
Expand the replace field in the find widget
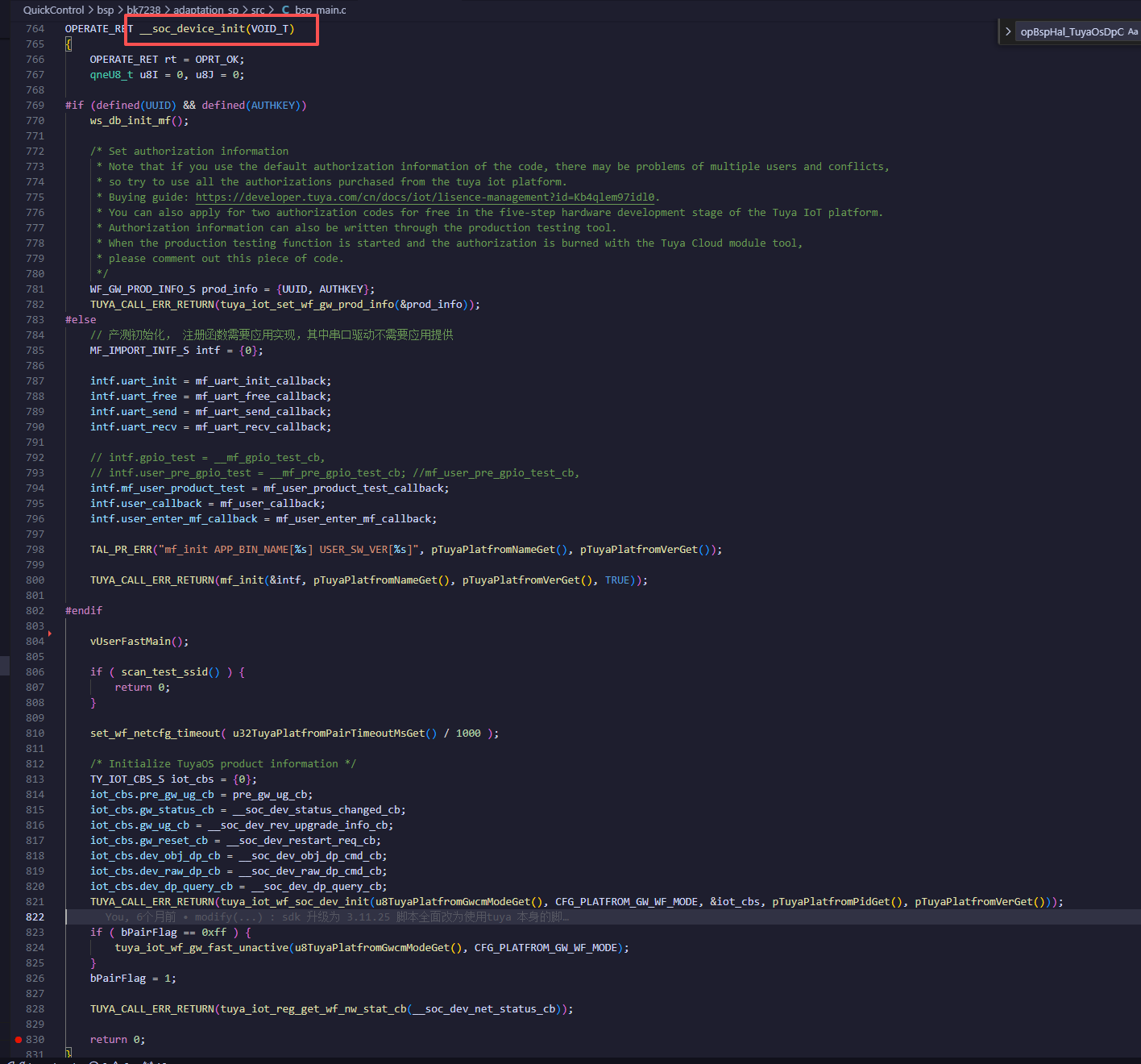click(1008, 31)
